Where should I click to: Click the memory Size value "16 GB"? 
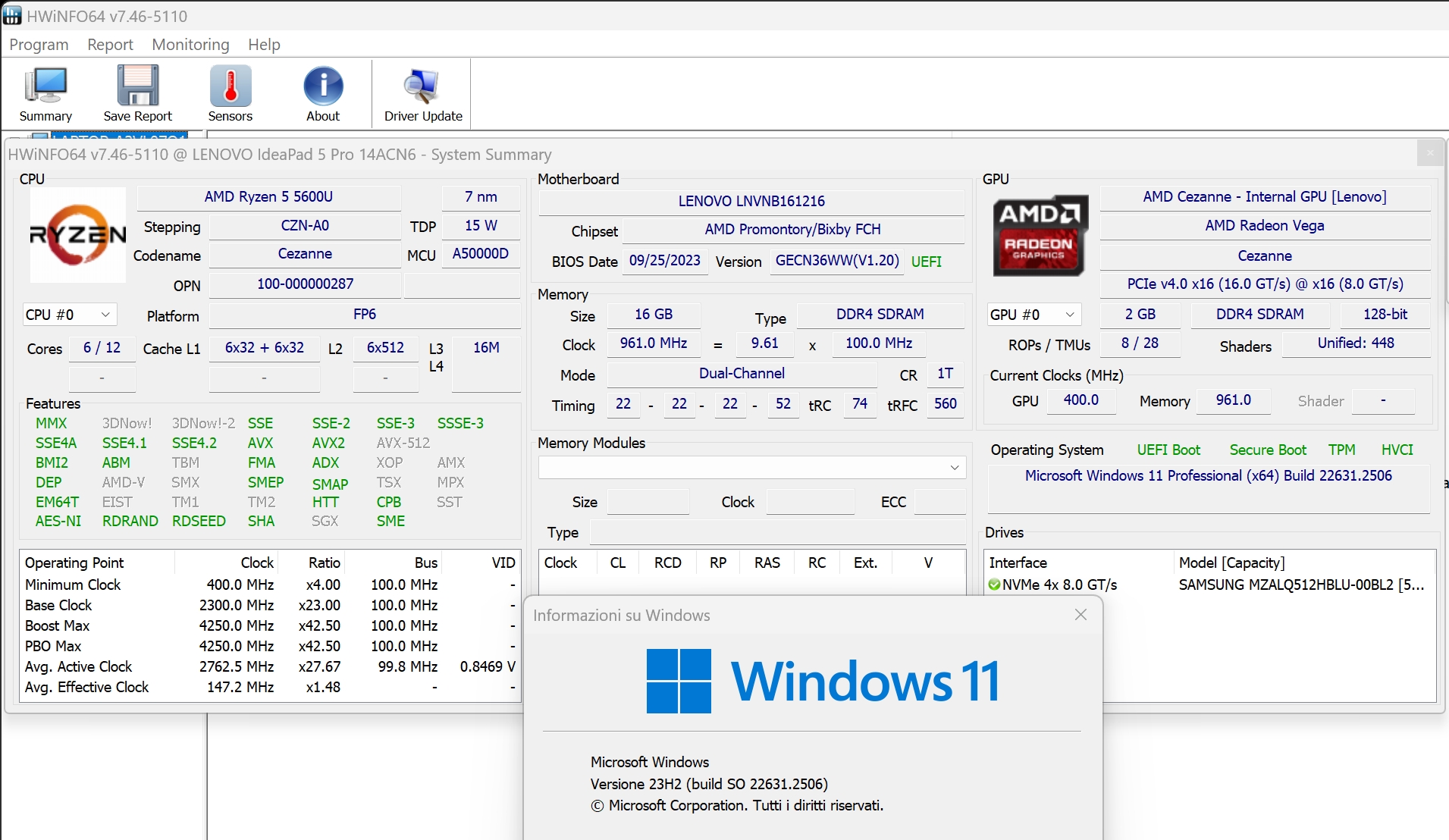654,315
